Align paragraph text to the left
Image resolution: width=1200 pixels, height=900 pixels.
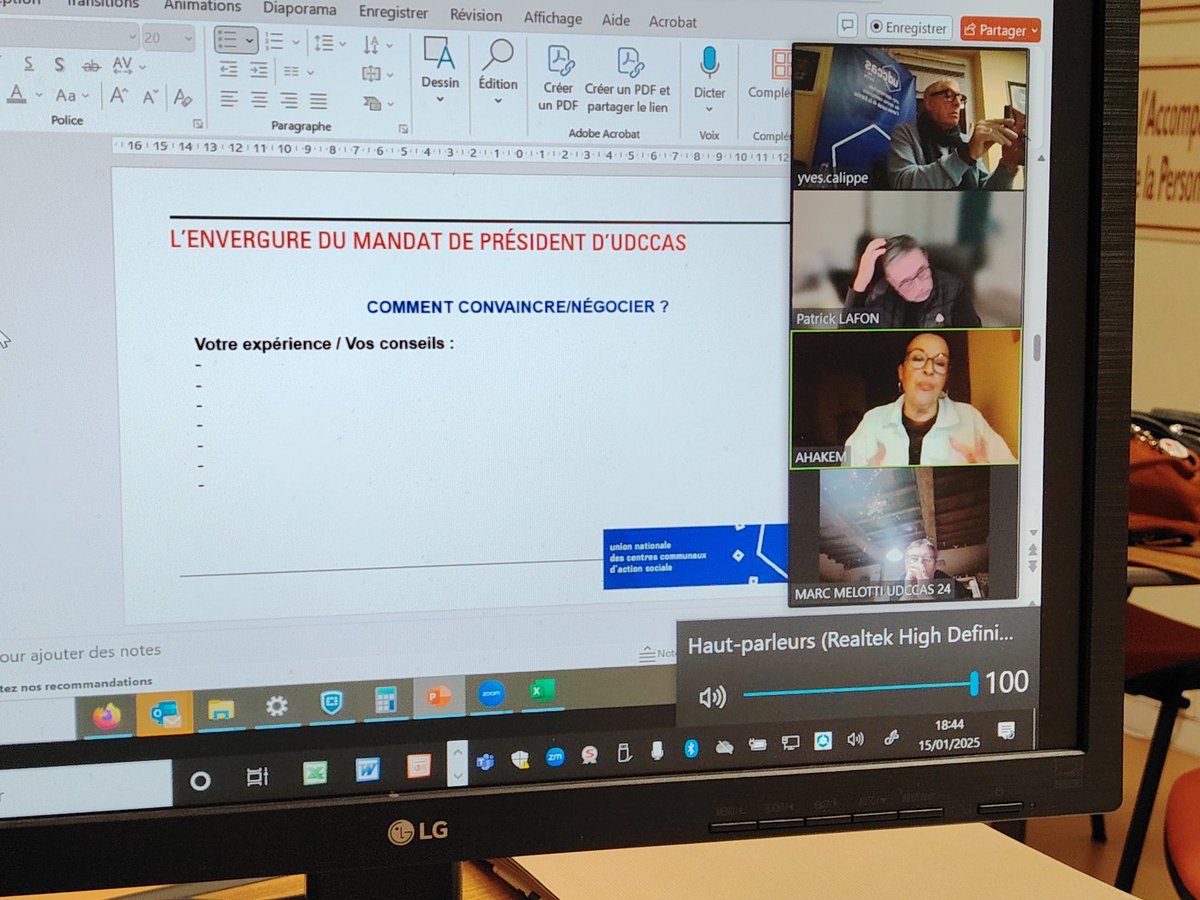229,98
